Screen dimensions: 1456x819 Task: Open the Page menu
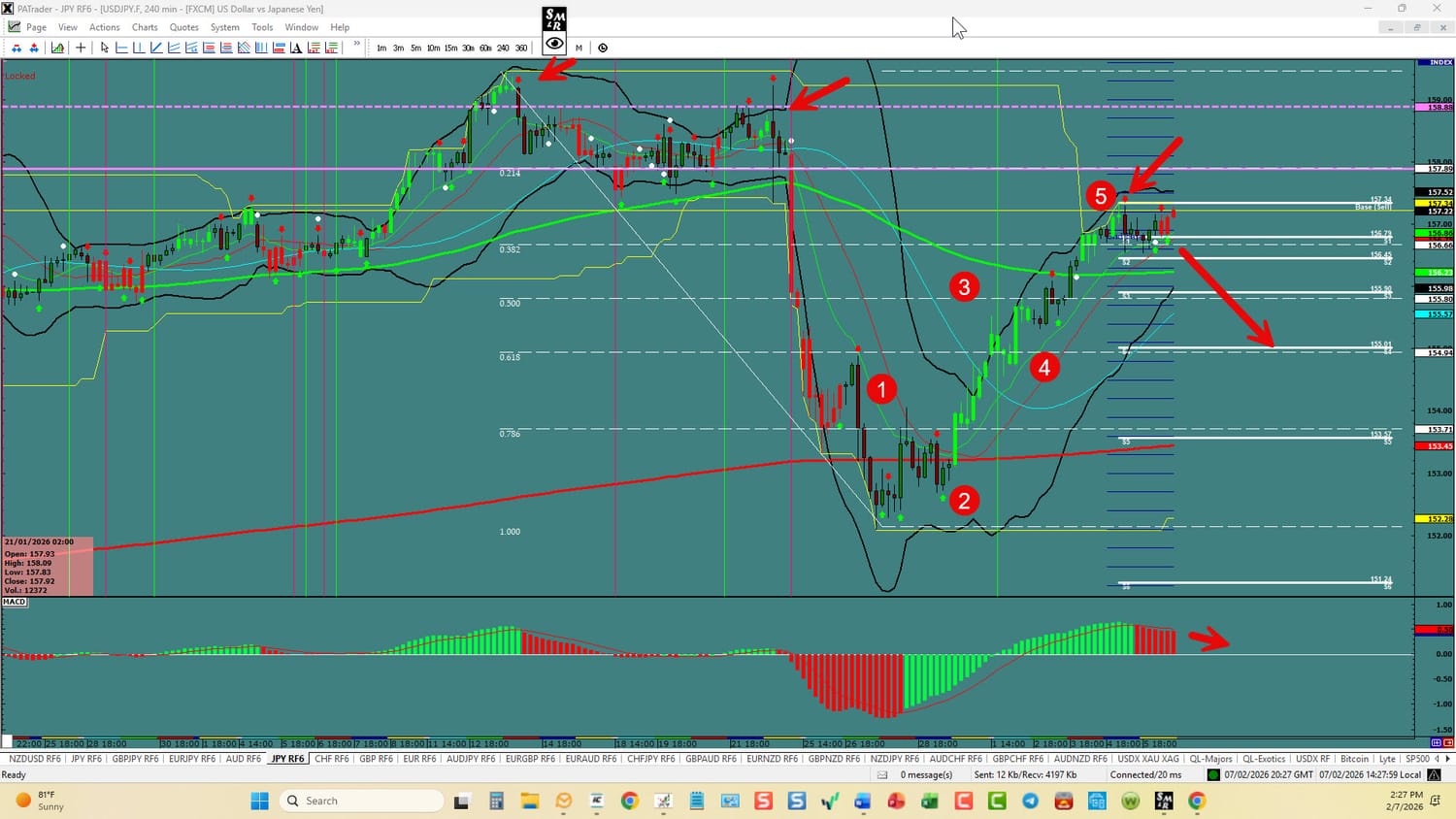pyautogui.click(x=36, y=27)
